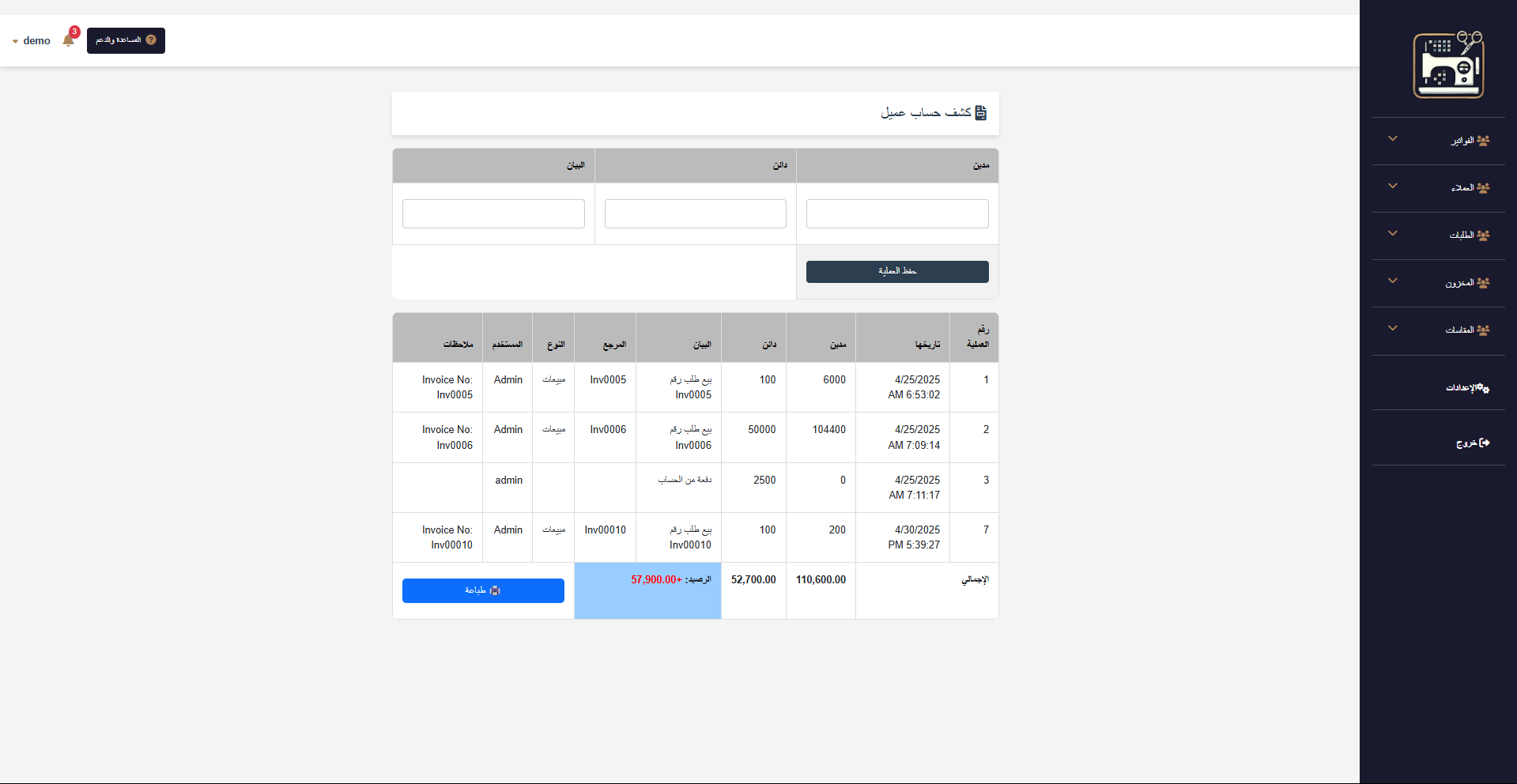Click the المقاسات (Sizes) people icon
The image size is (1517, 784).
point(1483,330)
